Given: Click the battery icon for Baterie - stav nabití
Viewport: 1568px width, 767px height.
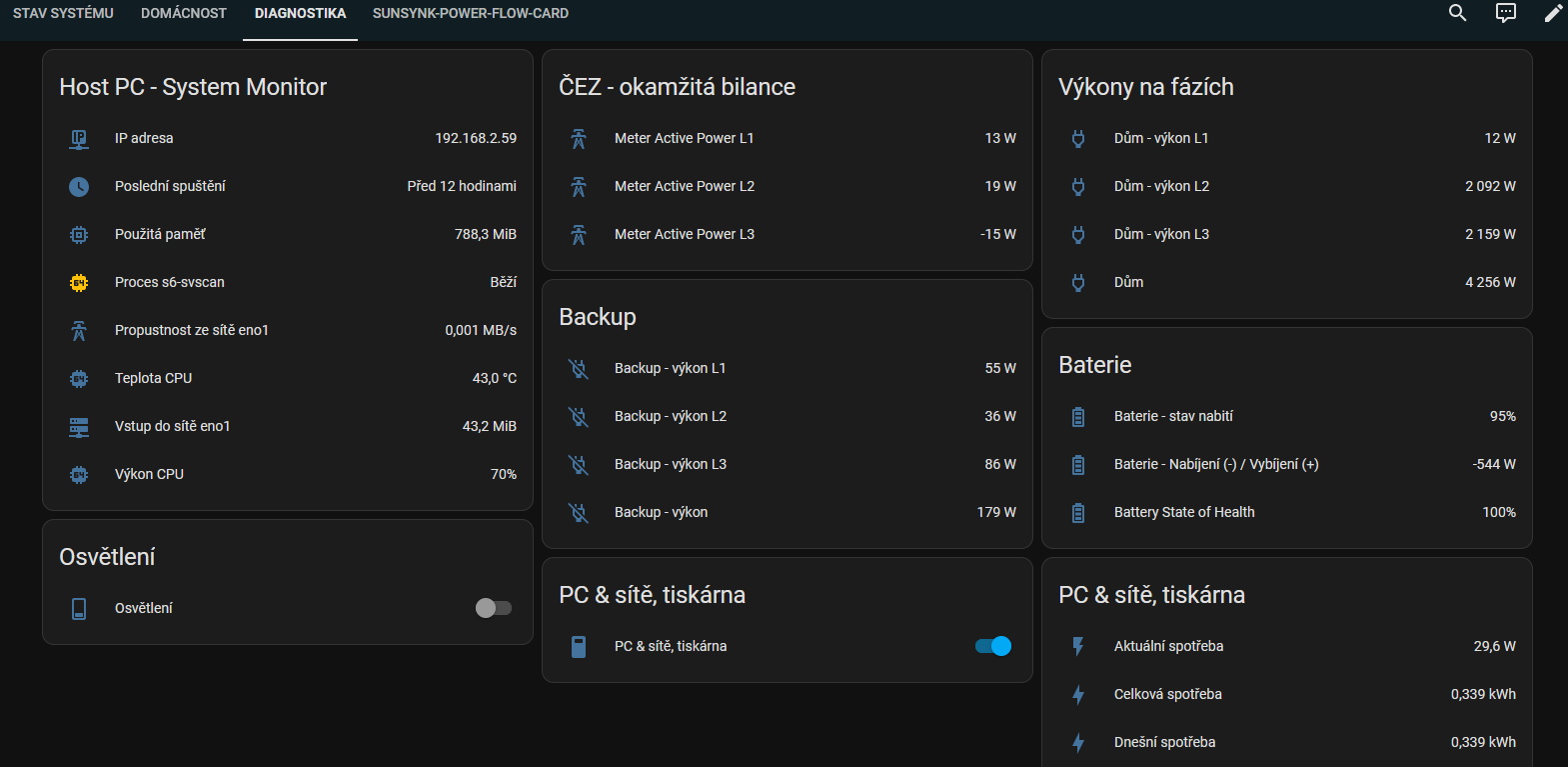Looking at the screenshot, I should point(1078,417).
